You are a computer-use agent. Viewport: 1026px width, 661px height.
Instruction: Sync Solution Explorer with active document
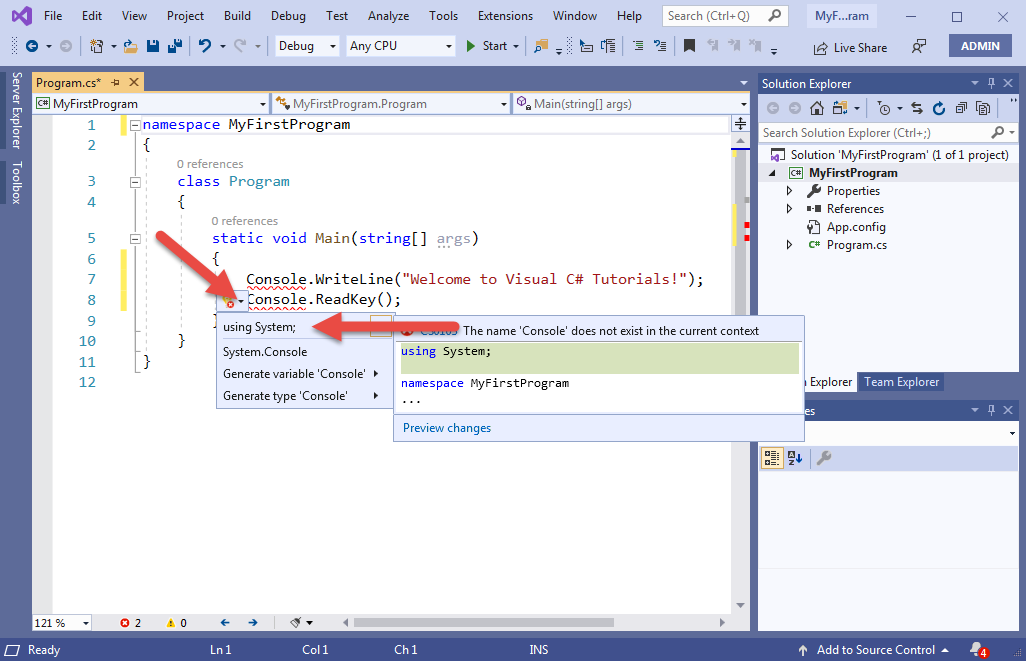point(917,108)
